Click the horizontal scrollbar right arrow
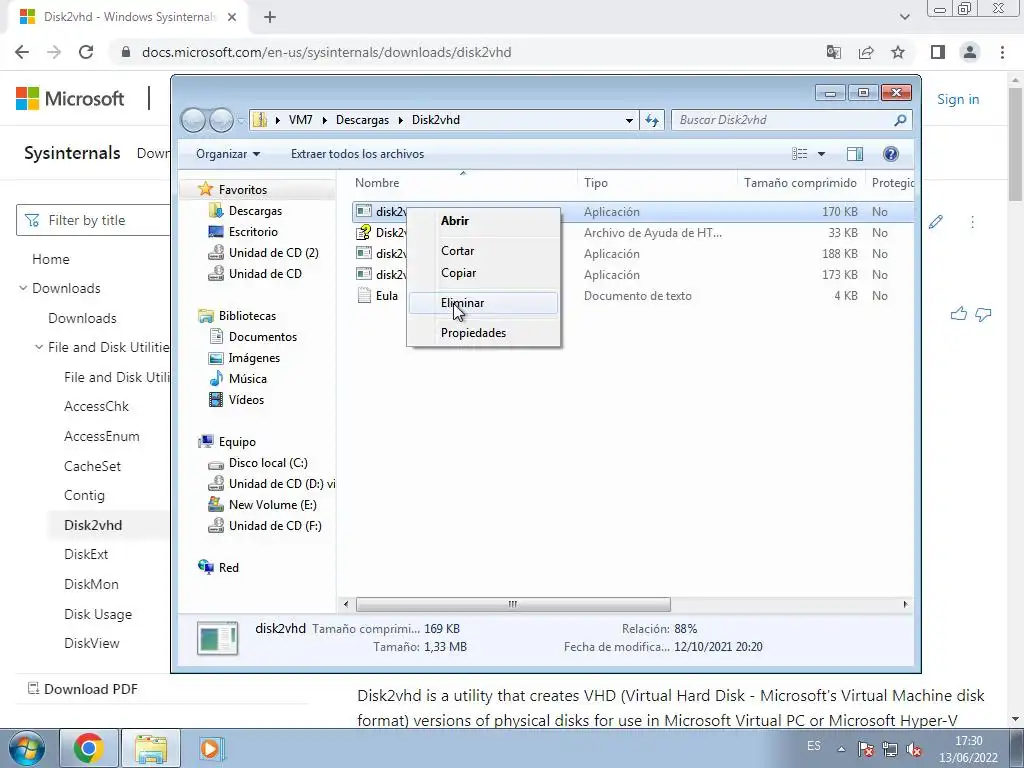The image size is (1024, 768). coord(905,604)
